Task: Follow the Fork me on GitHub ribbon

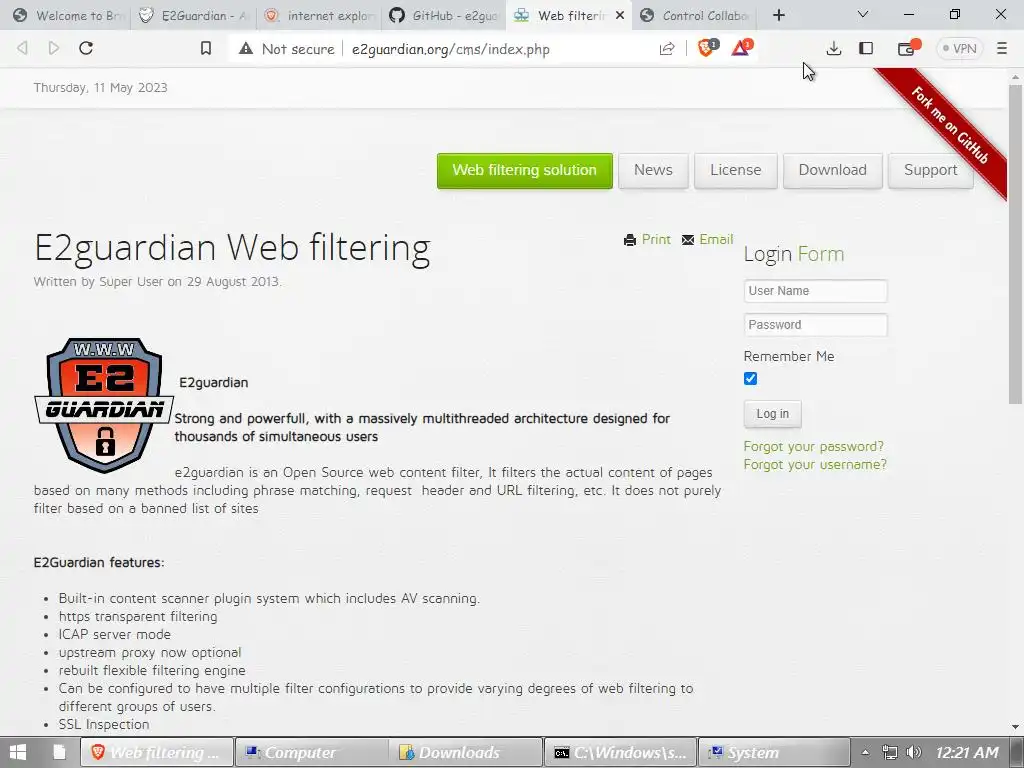Action: tap(950, 125)
